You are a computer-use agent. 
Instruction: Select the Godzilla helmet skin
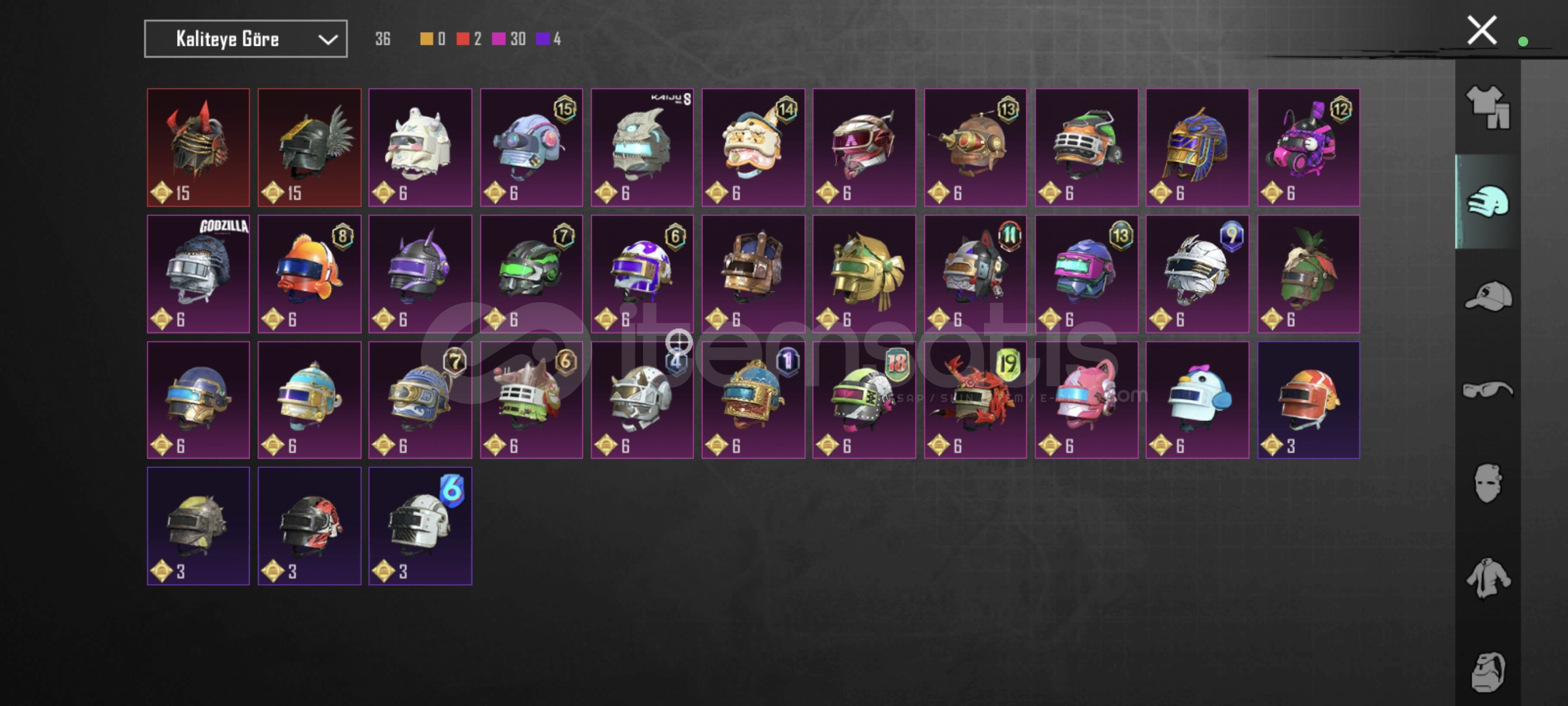[x=198, y=274]
